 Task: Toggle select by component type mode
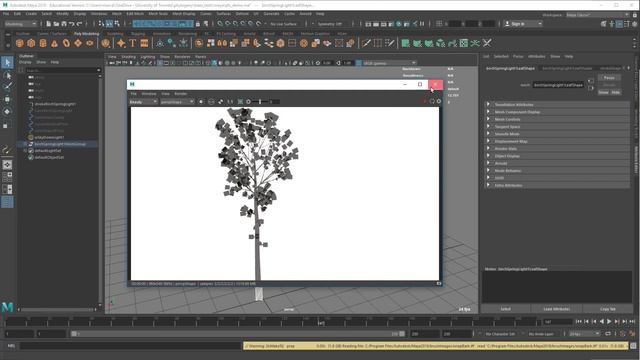117,24
